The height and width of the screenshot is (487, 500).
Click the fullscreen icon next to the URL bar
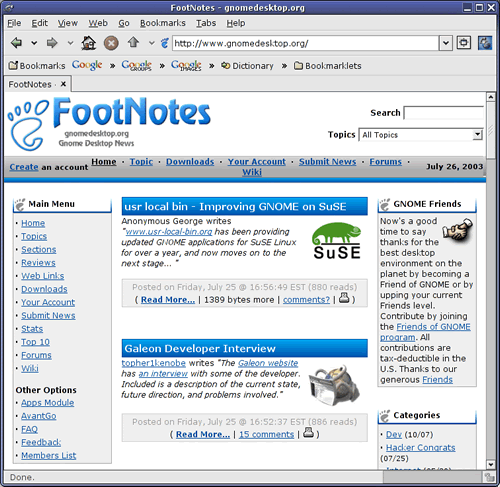463,43
